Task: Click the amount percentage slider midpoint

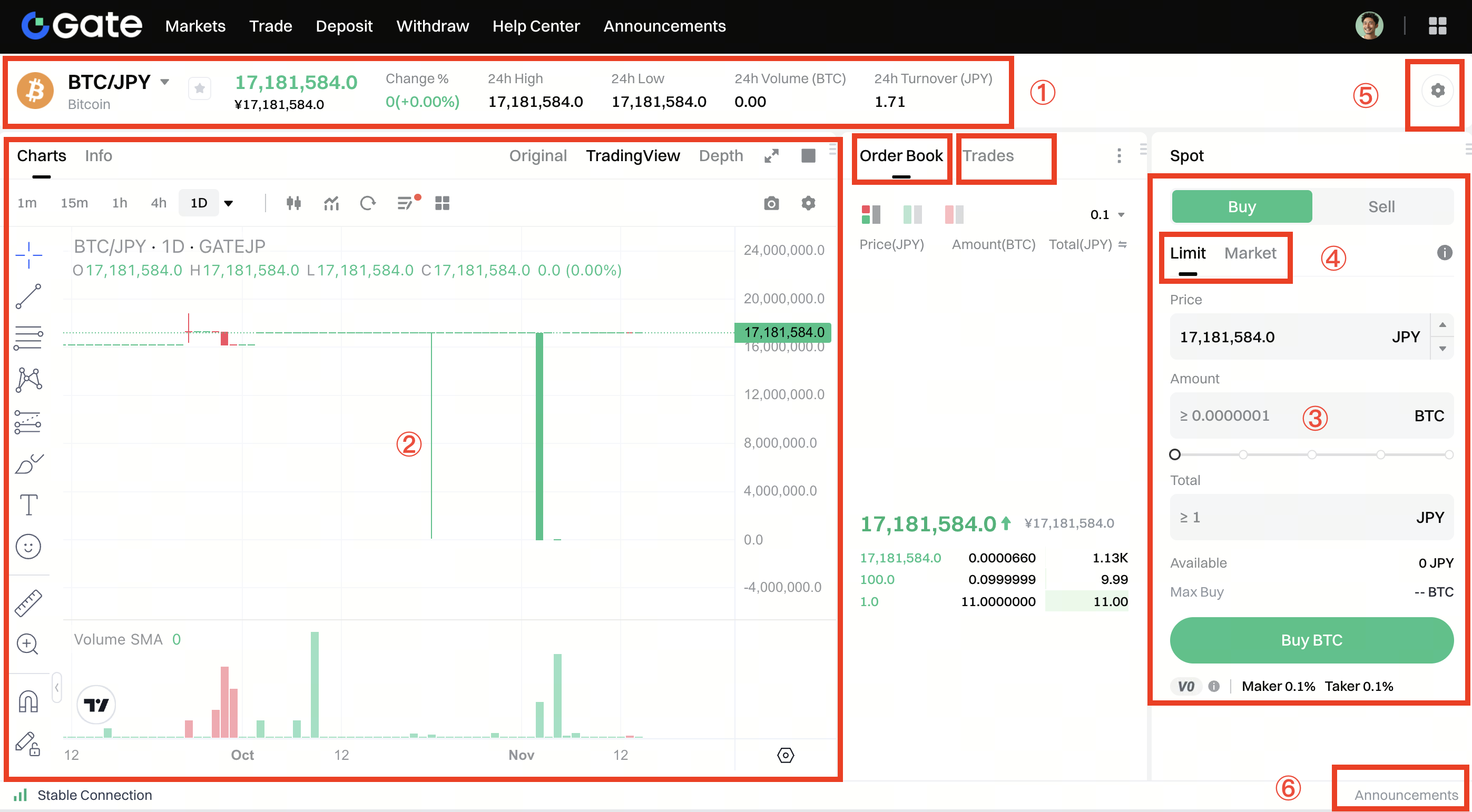Action: 1311,454
